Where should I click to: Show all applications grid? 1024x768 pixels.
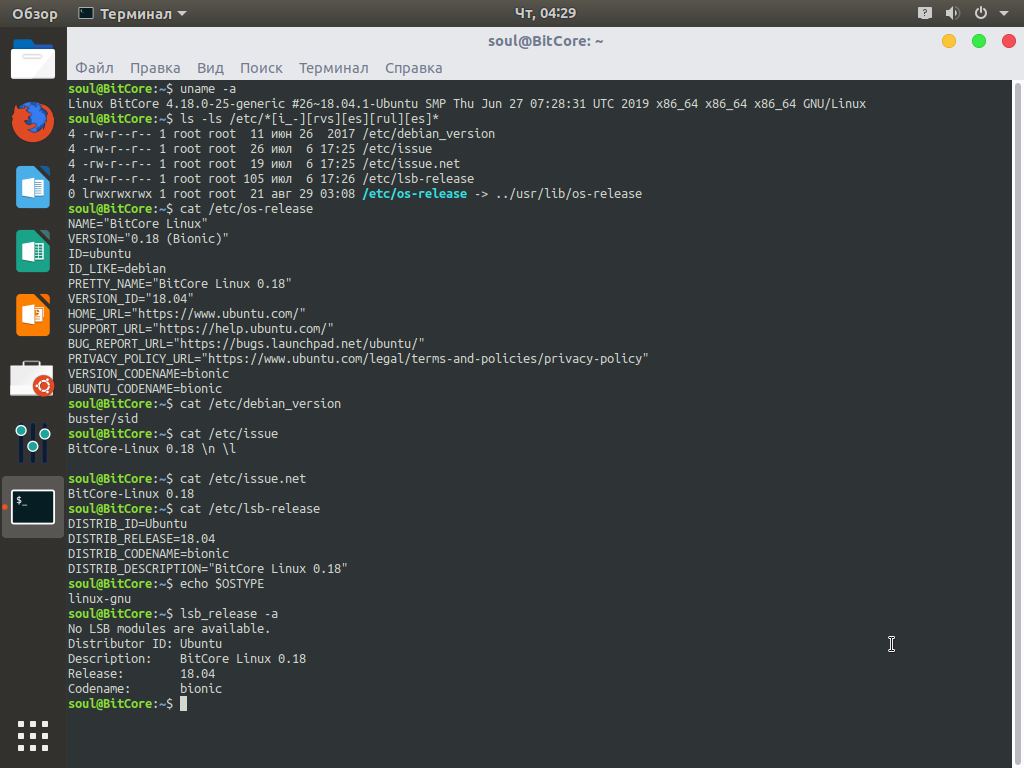click(x=33, y=736)
